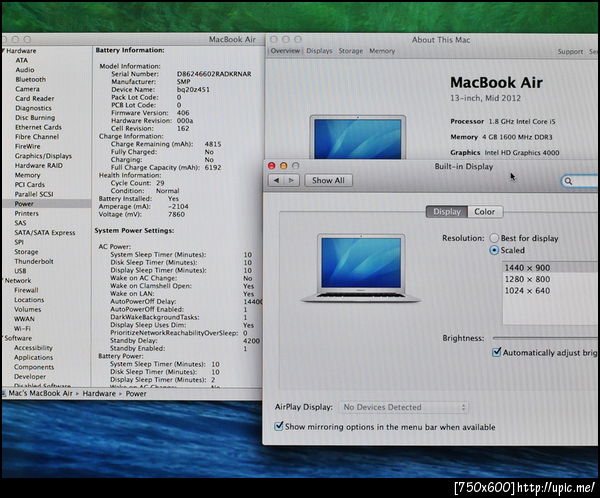The image size is (600, 498).
Task: Select Bluetooth in the Hardware list
Action: click(31, 80)
